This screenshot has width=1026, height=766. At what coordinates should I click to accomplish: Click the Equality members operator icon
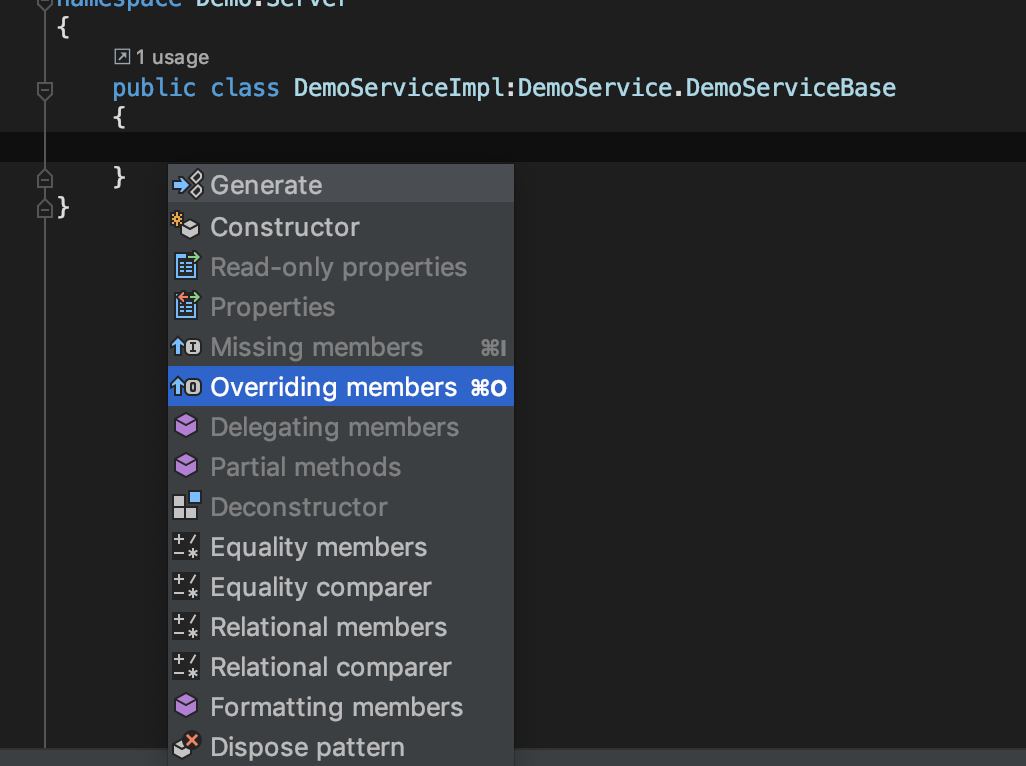[x=186, y=547]
